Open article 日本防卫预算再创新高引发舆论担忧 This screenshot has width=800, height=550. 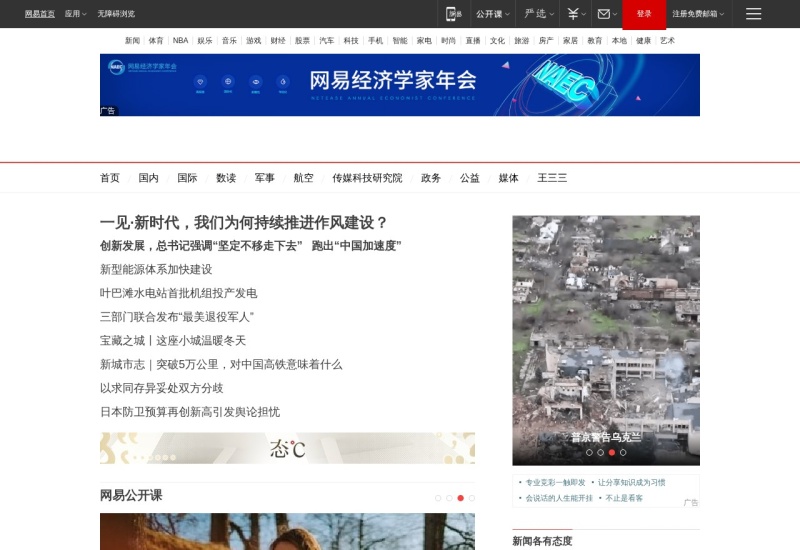190,412
